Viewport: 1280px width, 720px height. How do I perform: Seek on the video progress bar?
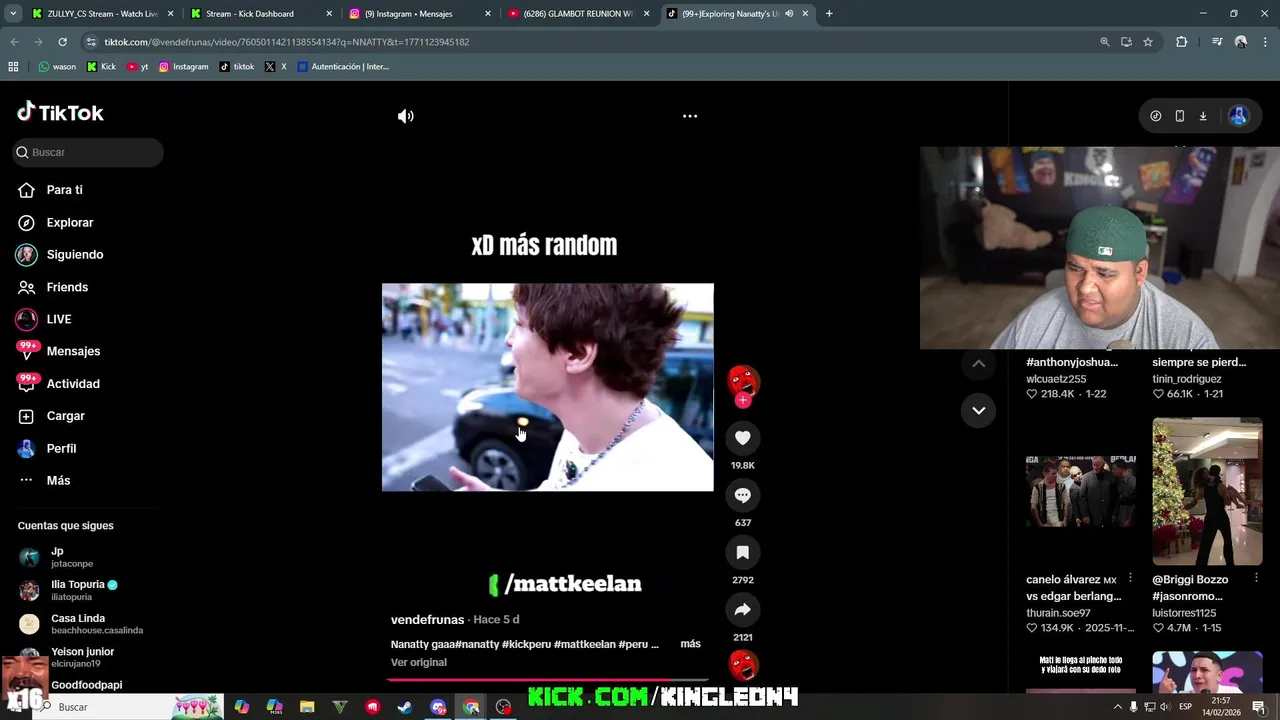[548, 679]
